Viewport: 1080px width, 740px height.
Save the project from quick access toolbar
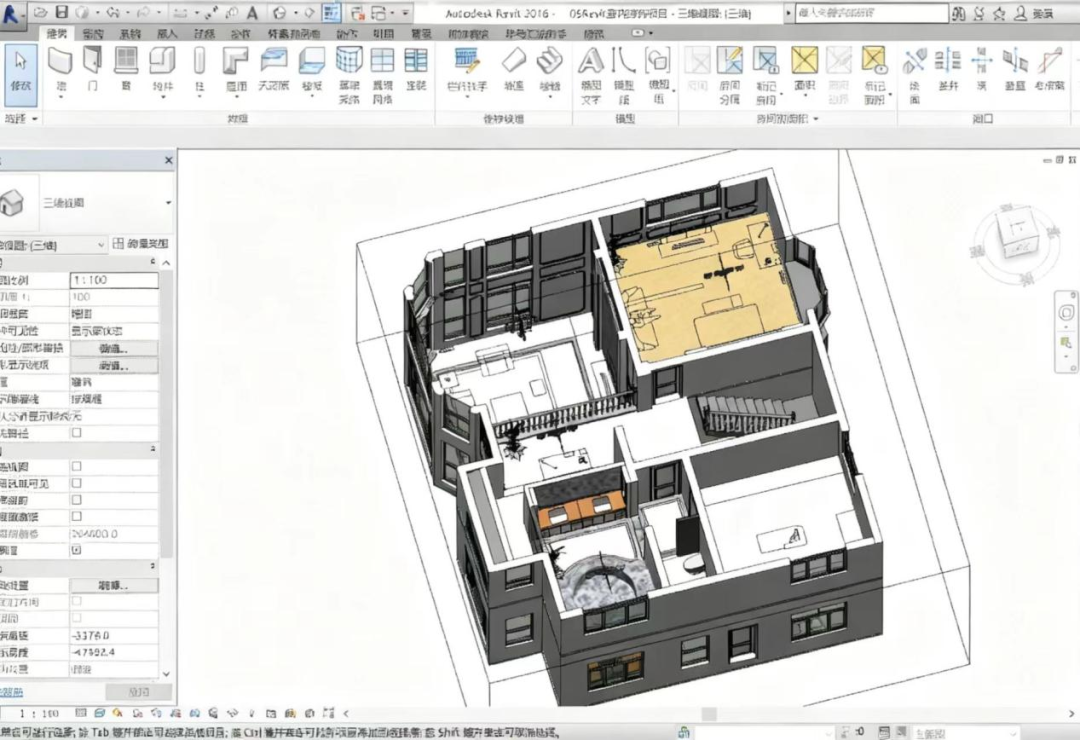point(62,12)
